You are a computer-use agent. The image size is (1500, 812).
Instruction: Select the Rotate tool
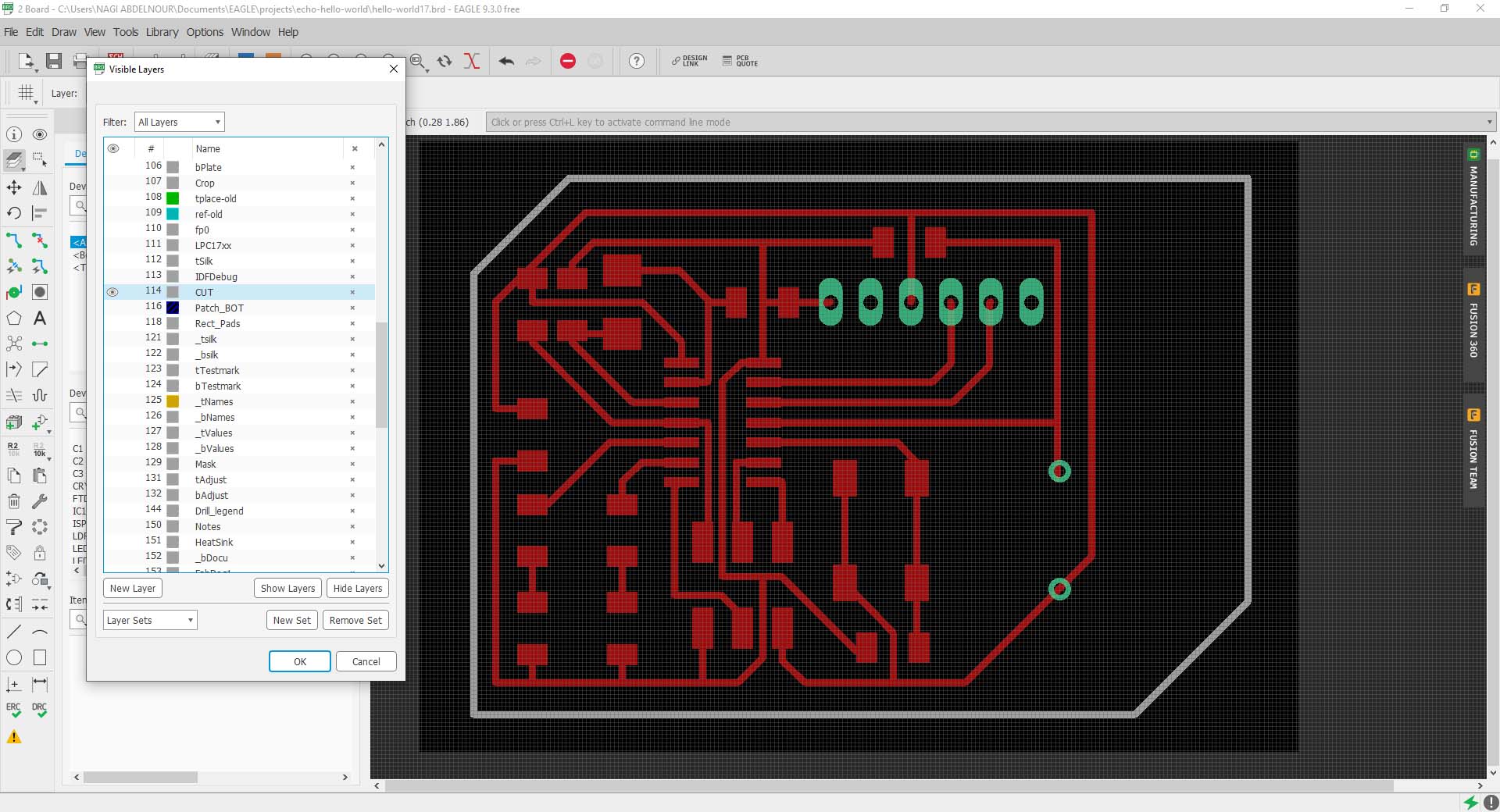coord(14,213)
